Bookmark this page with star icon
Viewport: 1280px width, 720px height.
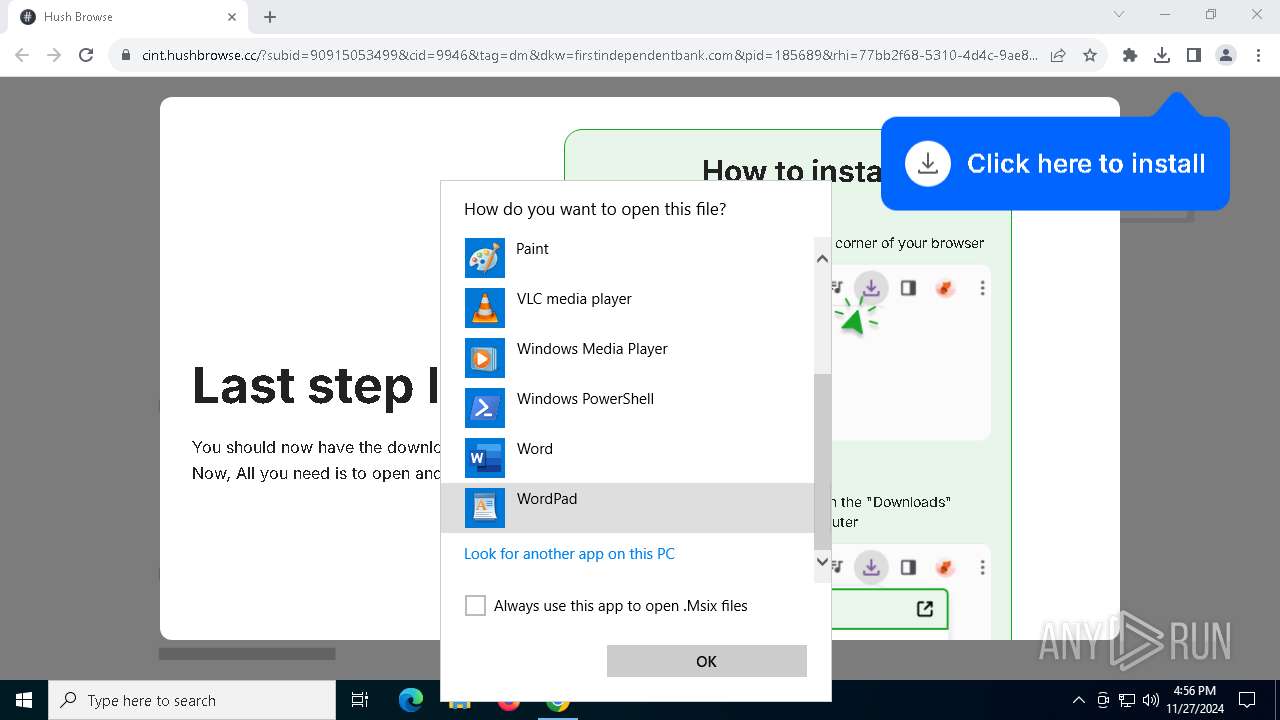click(x=1090, y=56)
